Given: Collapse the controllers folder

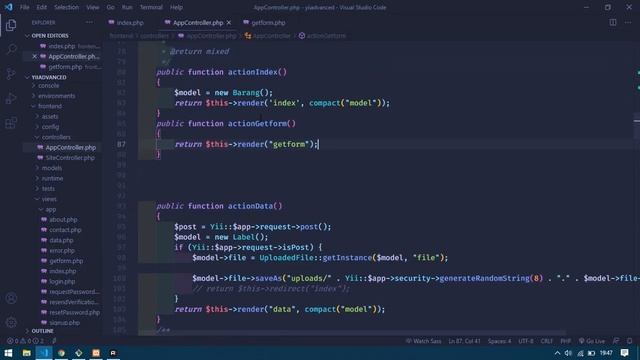Looking at the screenshot, I should click(x=56, y=137).
